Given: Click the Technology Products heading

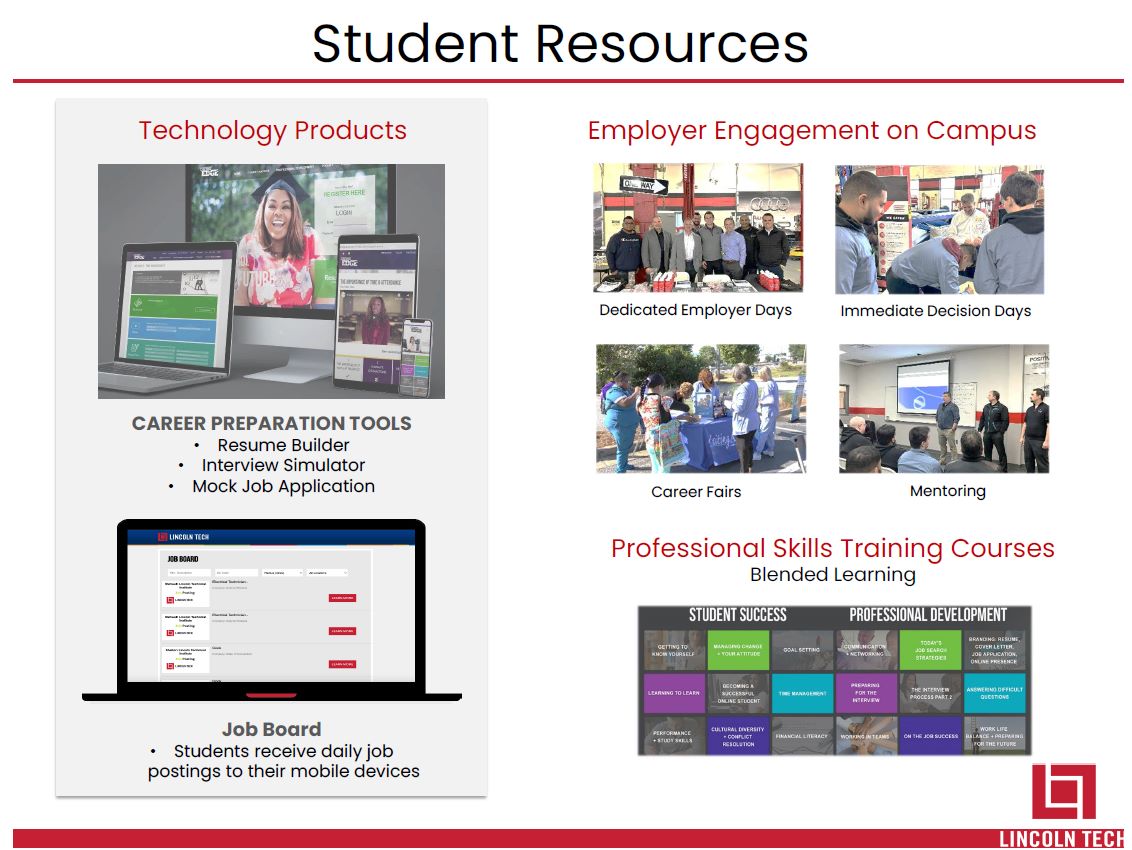Looking at the screenshot, I should [x=272, y=131].
